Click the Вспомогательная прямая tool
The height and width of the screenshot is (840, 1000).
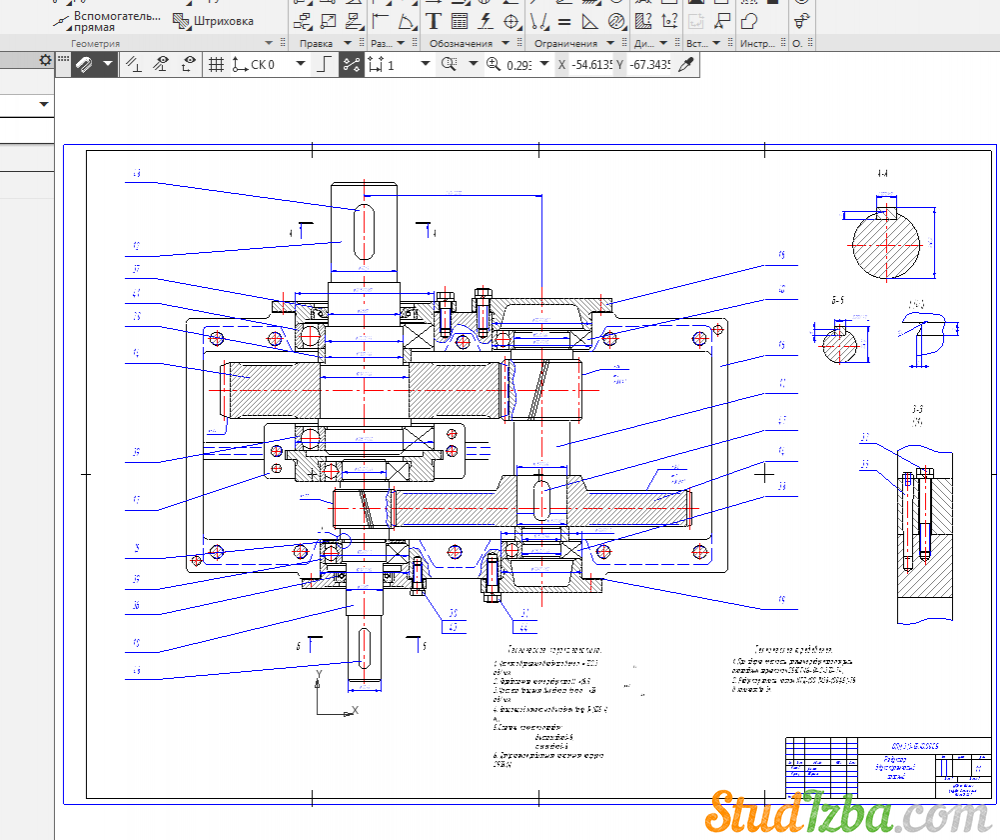(x=108, y=21)
